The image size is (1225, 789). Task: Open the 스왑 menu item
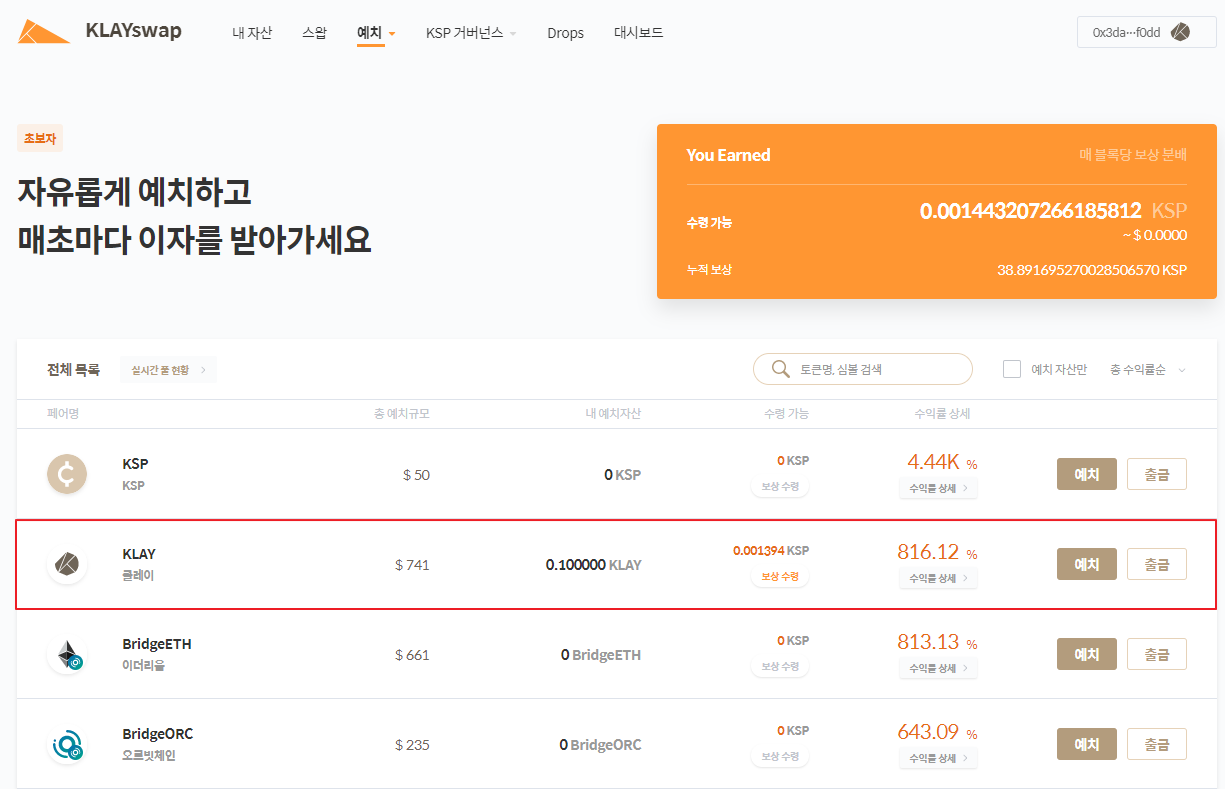(314, 33)
